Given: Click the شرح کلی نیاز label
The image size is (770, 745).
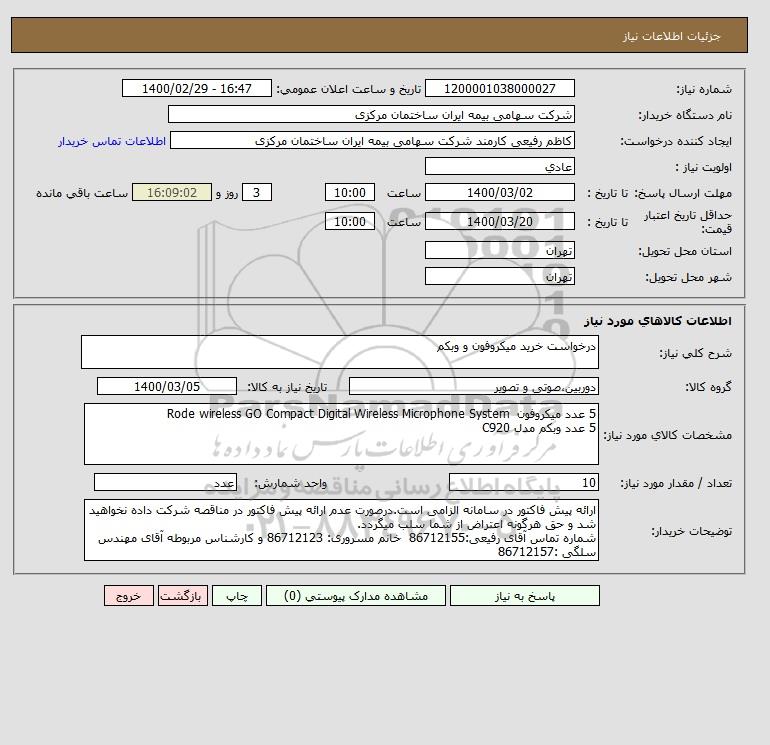Looking at the screenshot, I should (695, 353).
